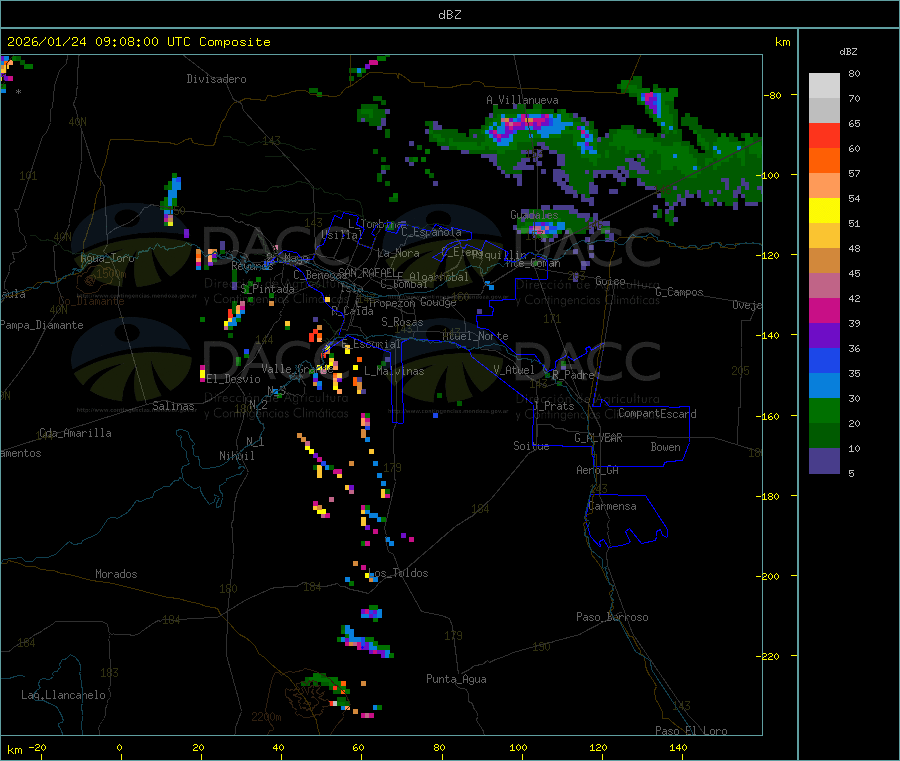Click the 0 km horizontal axis tick

pyautogui.click(x=119, y=747)
